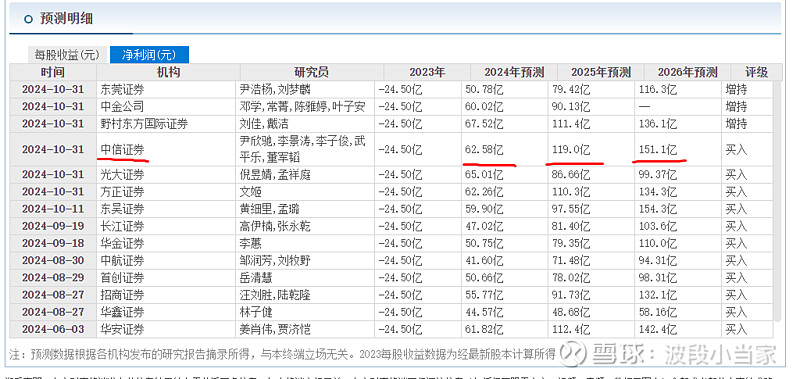Click the 60.02亿 forecast value

[484, 107]
